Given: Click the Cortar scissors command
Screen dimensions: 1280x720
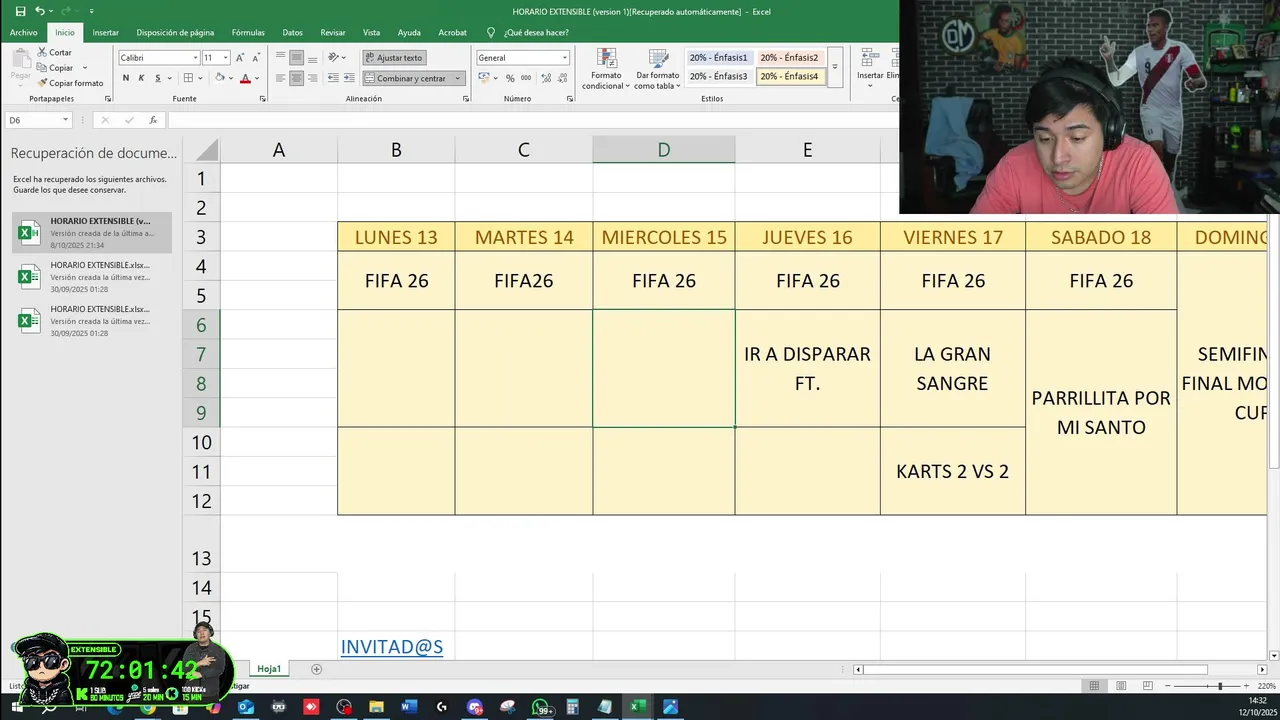Looking at the screenshot, I should [55, 52].
